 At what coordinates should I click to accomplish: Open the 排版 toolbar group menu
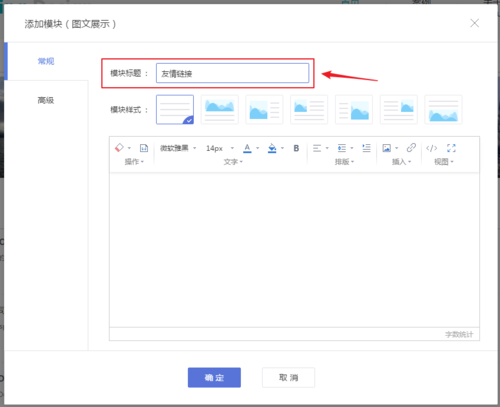tap(344, 162)
